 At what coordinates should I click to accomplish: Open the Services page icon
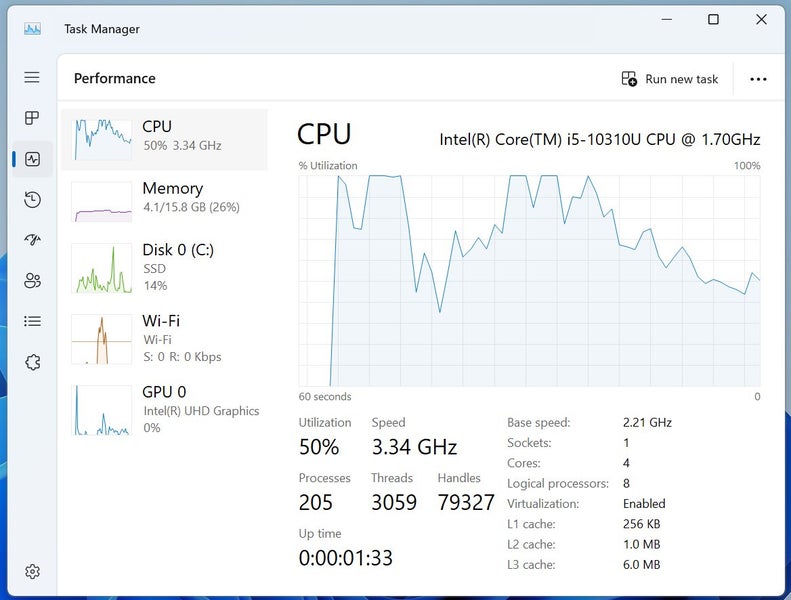click(x=32, y=362)
